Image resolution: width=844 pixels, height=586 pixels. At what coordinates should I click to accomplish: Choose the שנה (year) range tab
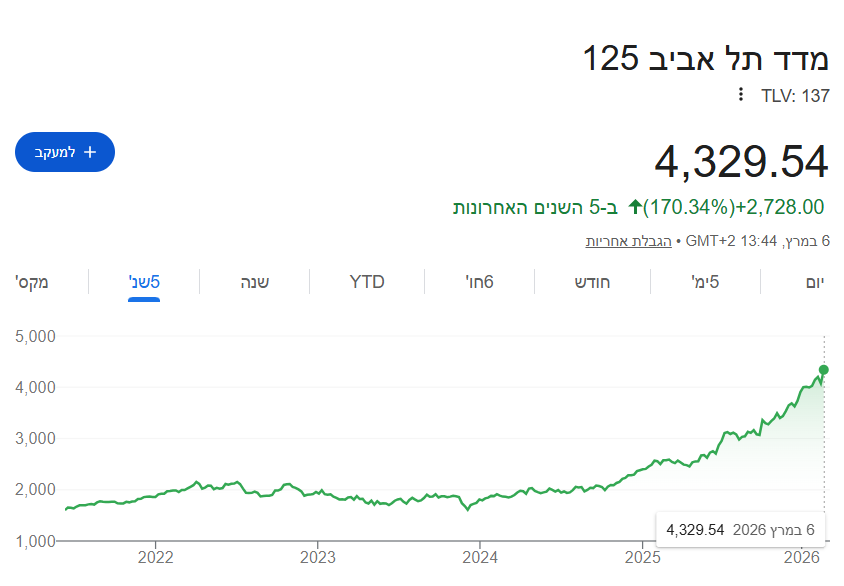tap(254, 282)
